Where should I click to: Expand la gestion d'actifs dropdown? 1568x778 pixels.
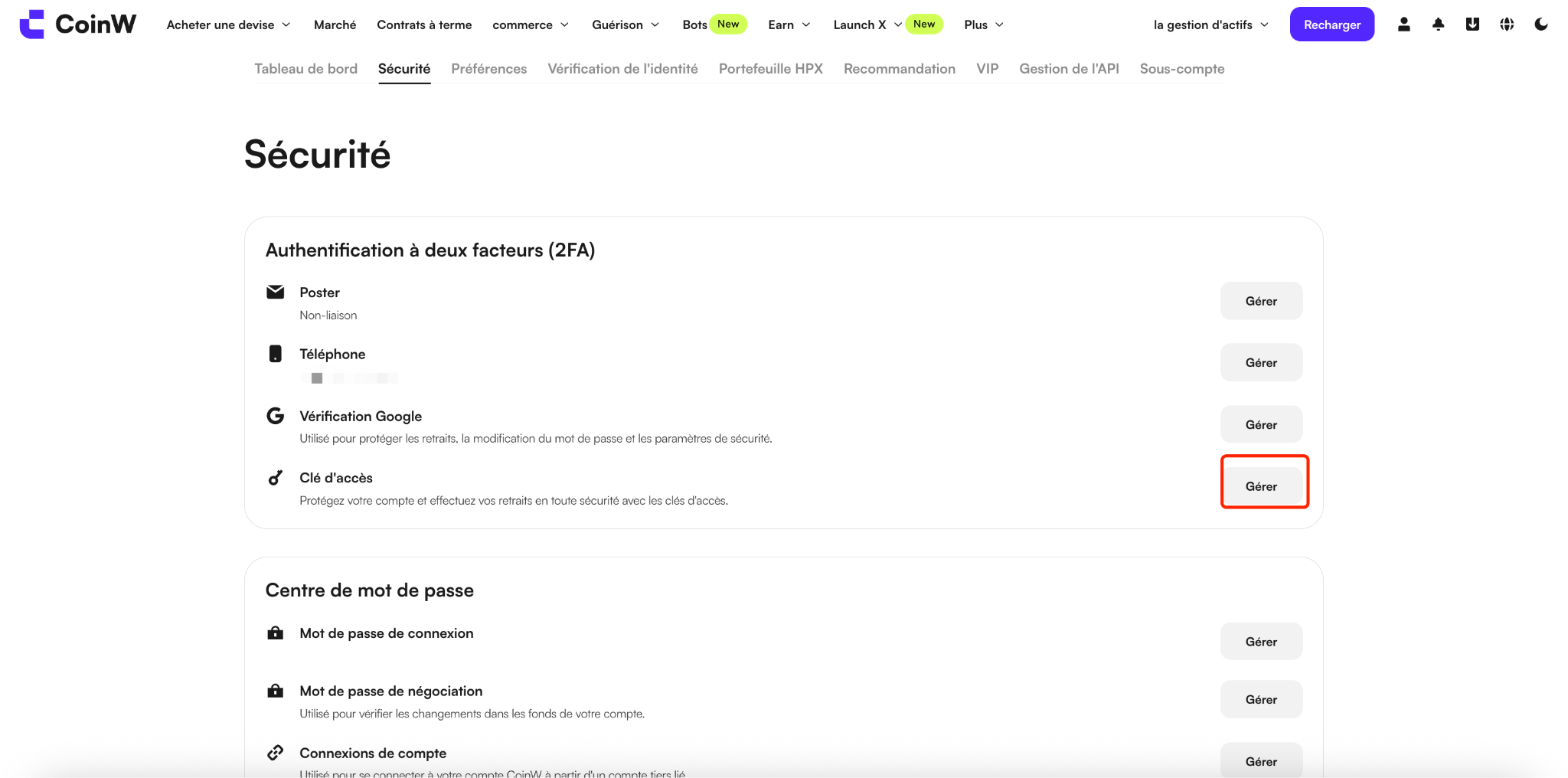[1210, 25]
